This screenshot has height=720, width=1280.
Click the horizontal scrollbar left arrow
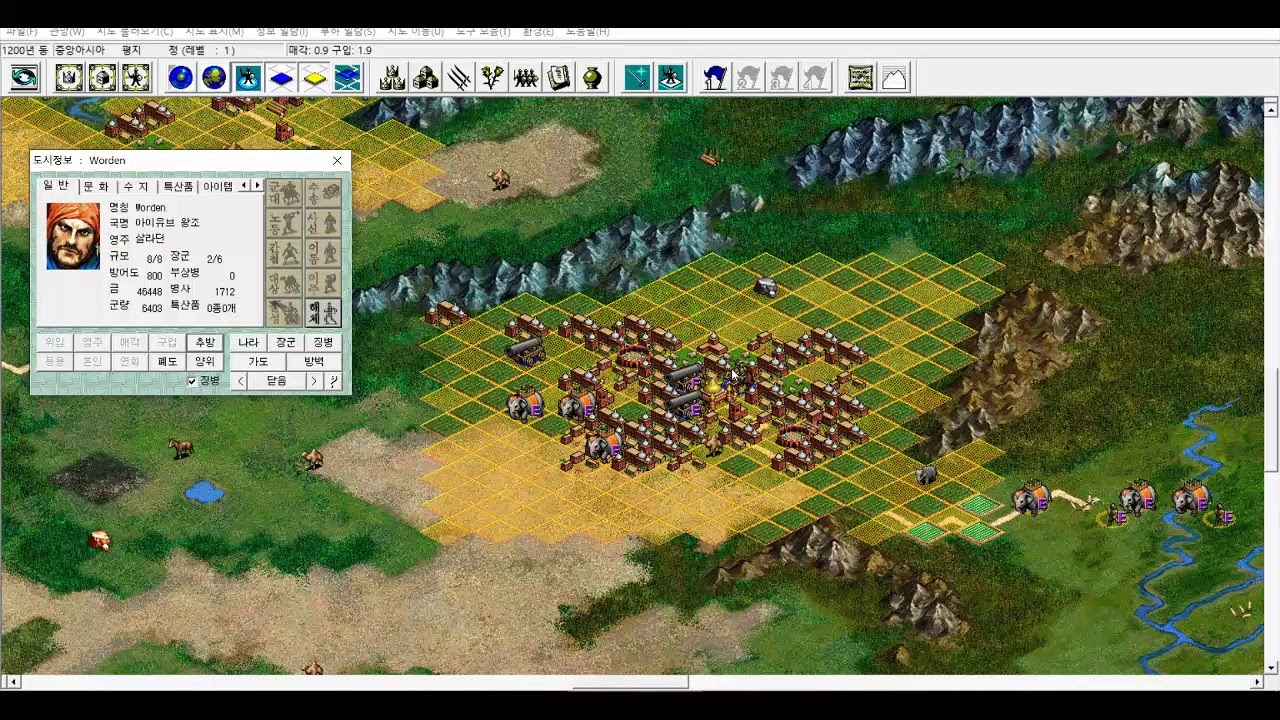[x=13, y=682]
